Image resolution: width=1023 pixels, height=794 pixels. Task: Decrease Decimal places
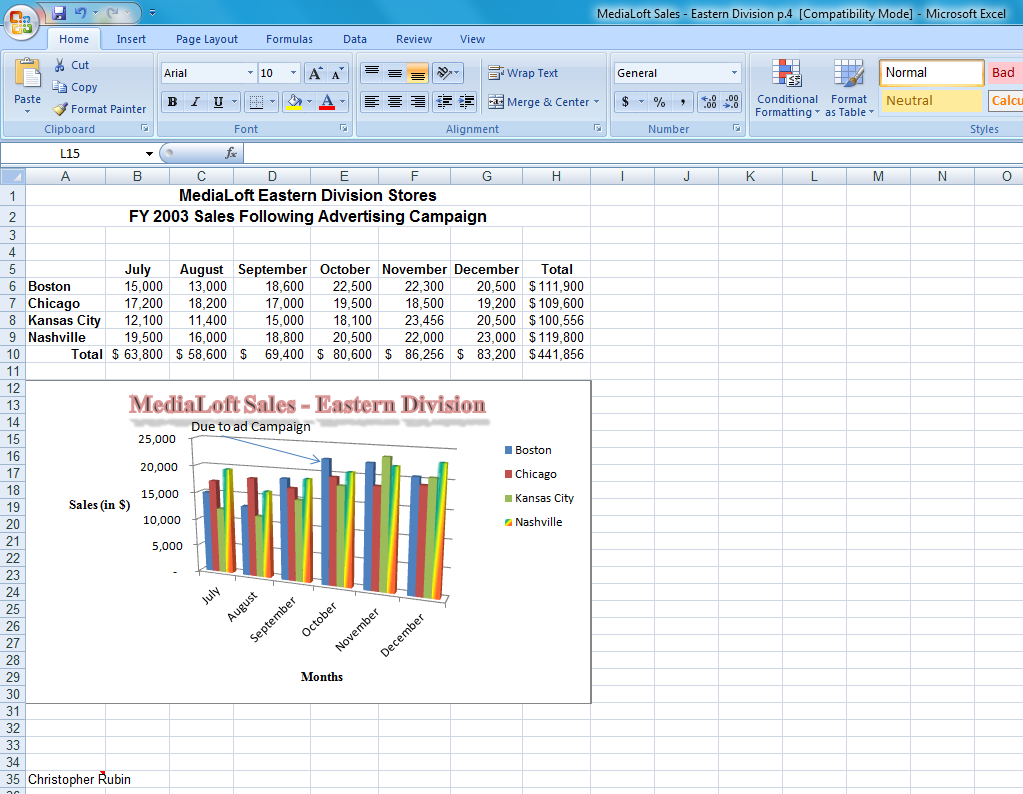coord(731,102)
